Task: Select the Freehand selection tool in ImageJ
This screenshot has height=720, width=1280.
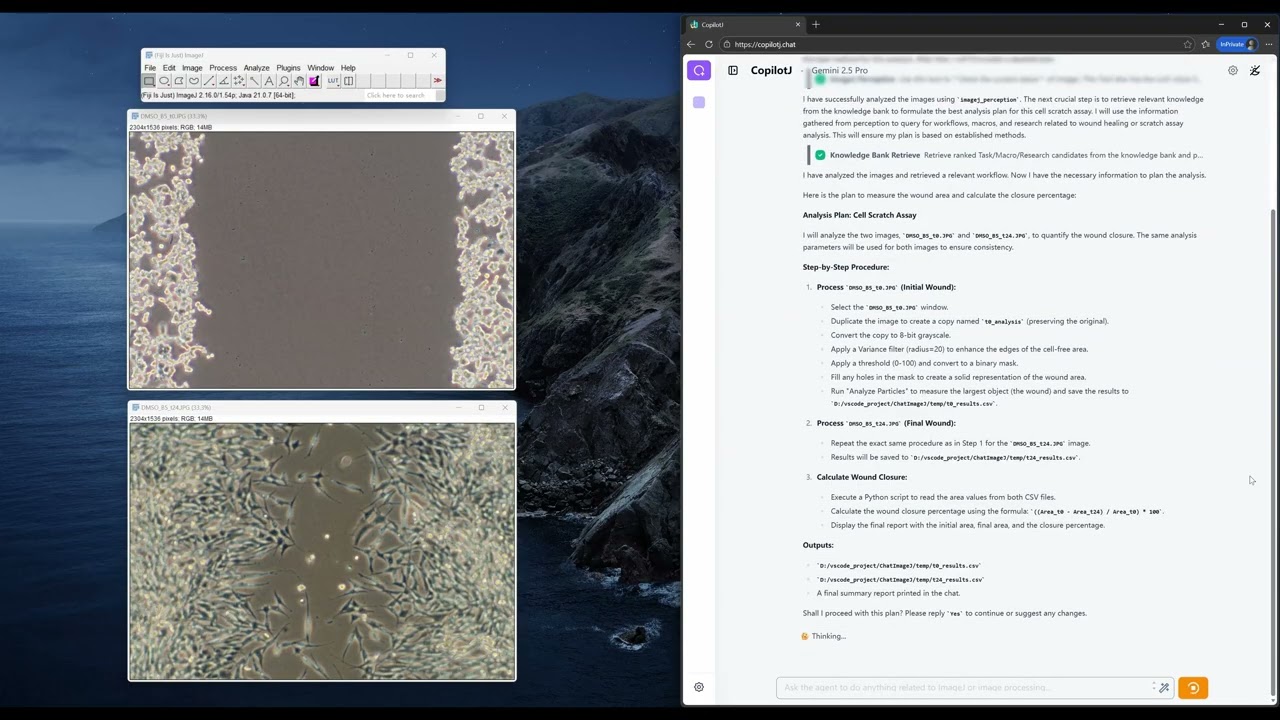Action: pos(194,81)
